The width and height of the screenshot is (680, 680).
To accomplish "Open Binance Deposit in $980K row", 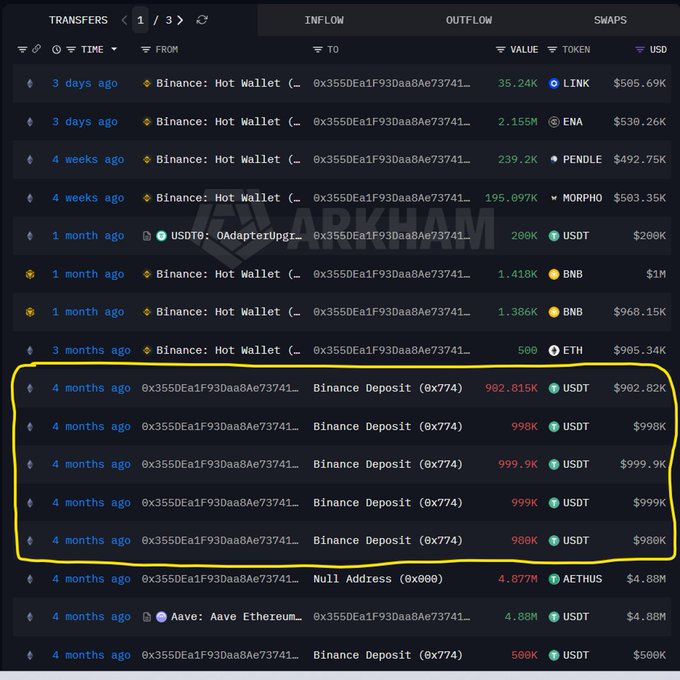I will pyautogui.click(x=388, y=541).
